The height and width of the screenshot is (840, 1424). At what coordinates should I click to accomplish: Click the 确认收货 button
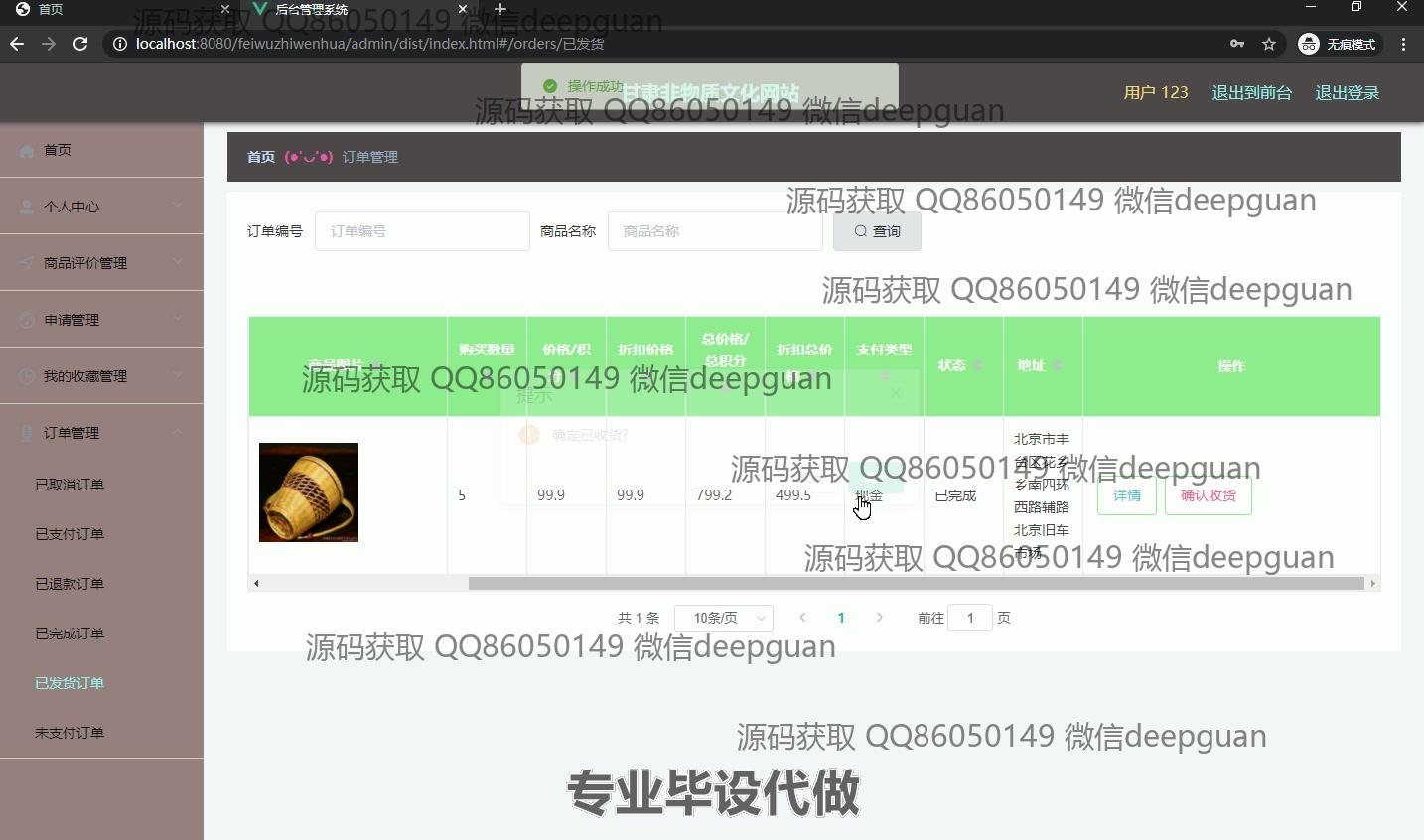tap(1209, 495)
